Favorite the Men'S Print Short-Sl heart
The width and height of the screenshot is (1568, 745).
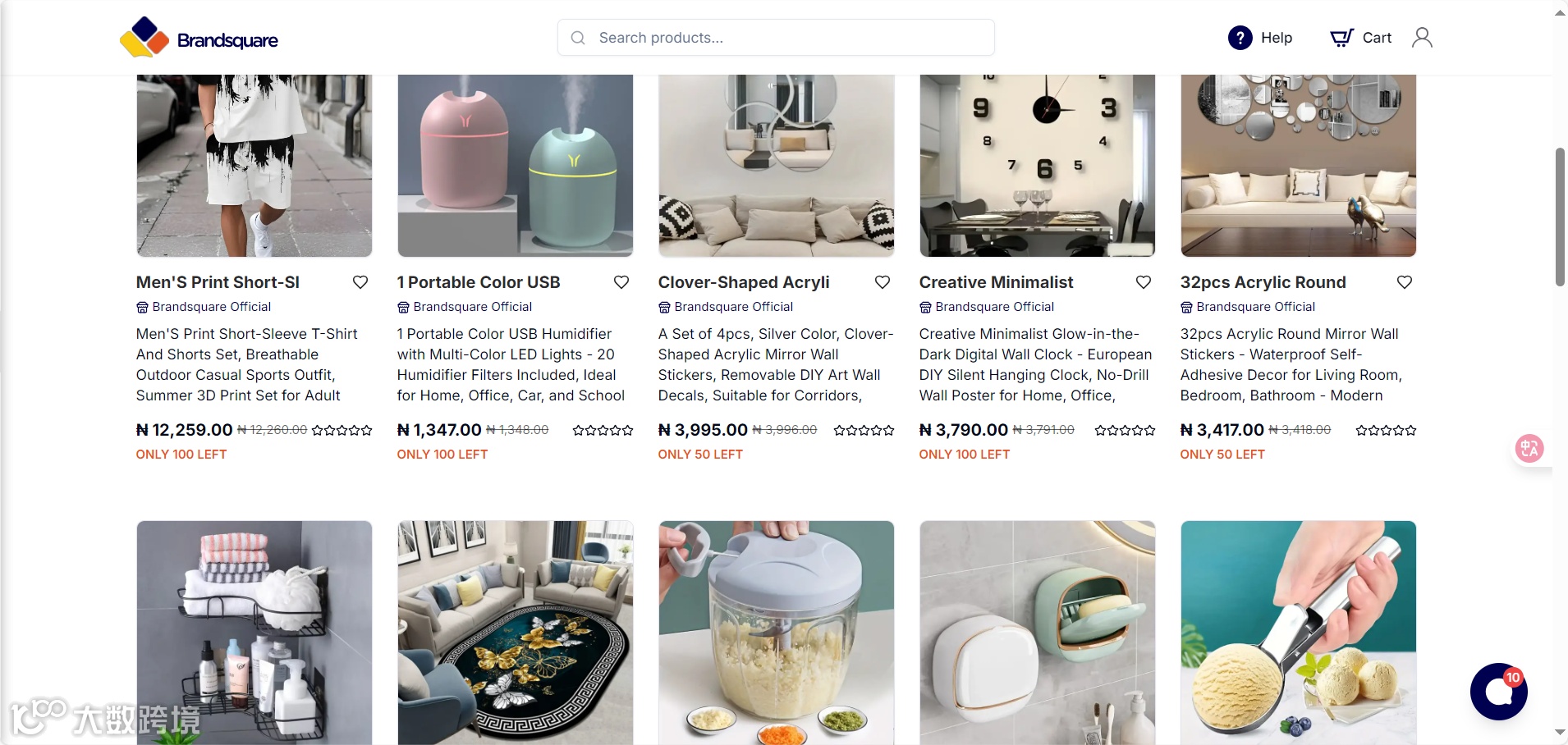coord(360,282)
